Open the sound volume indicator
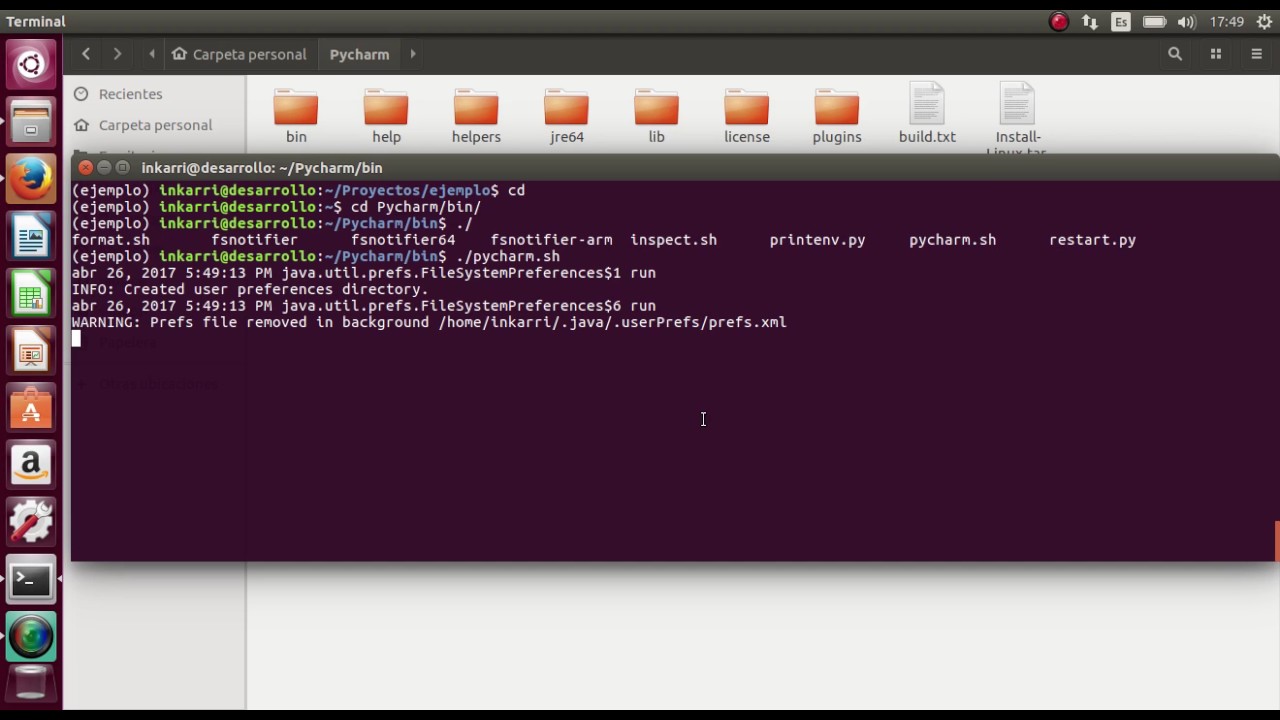1280x720 pixels. pos(1187,21)
